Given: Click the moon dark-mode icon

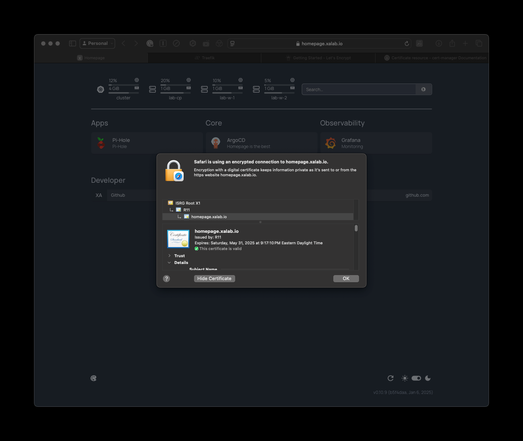Looking at the screenshot, I should (428, 378).
